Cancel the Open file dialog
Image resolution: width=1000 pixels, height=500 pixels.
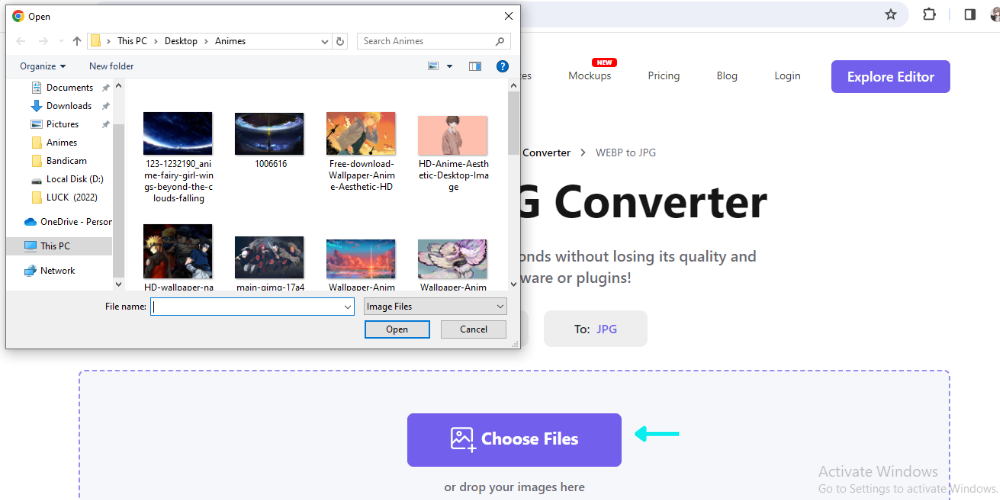474,330
